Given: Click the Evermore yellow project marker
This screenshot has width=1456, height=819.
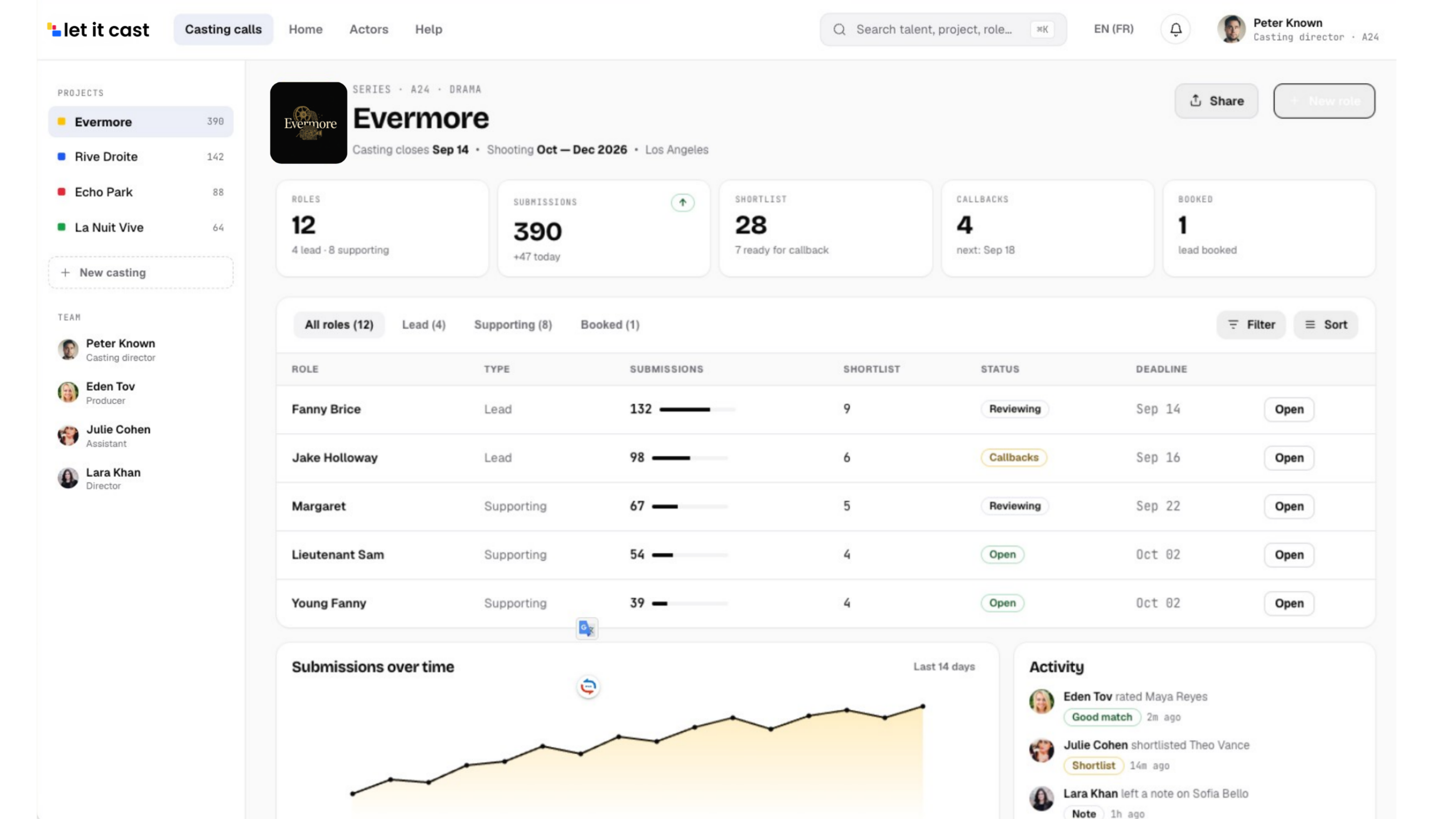Looking at the screenshot, I should click(62, 121).
